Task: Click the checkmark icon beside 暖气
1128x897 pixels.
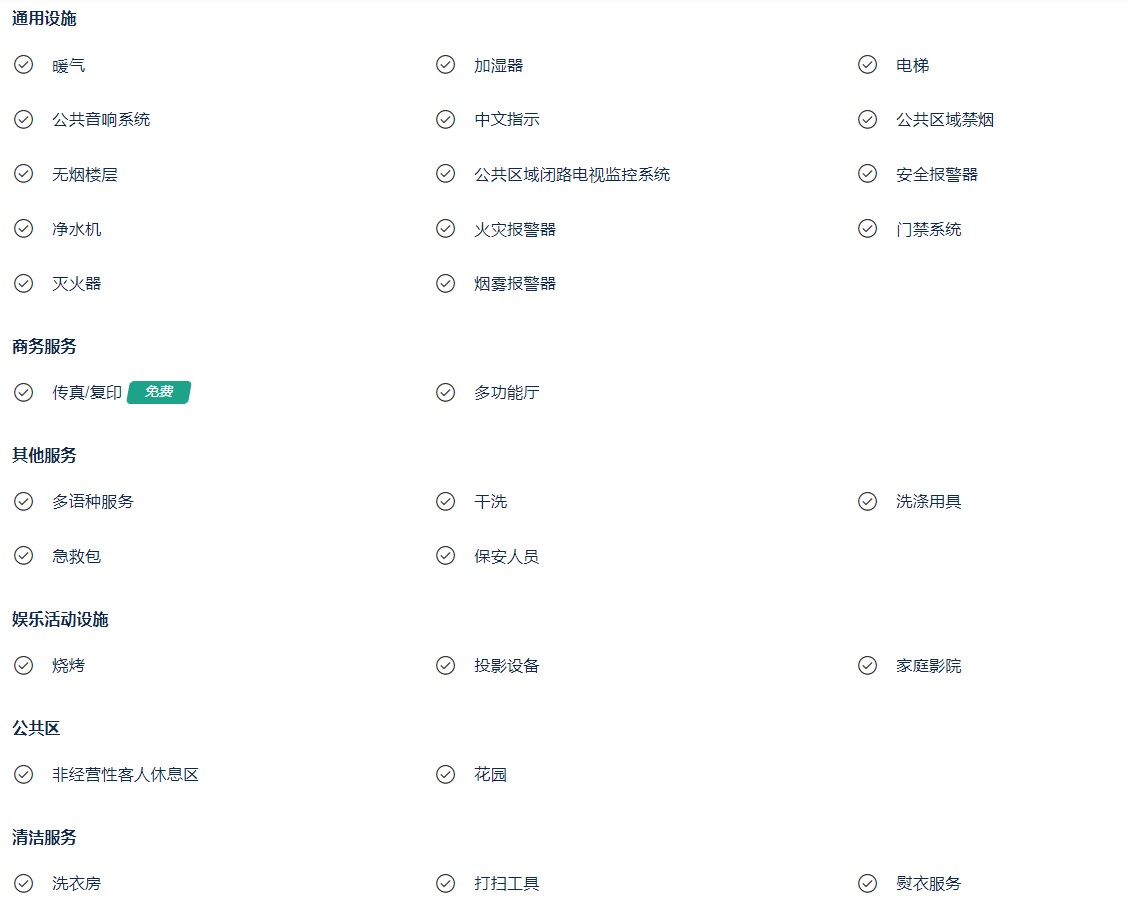Action: pyautogui.click(x=24, y=65)
